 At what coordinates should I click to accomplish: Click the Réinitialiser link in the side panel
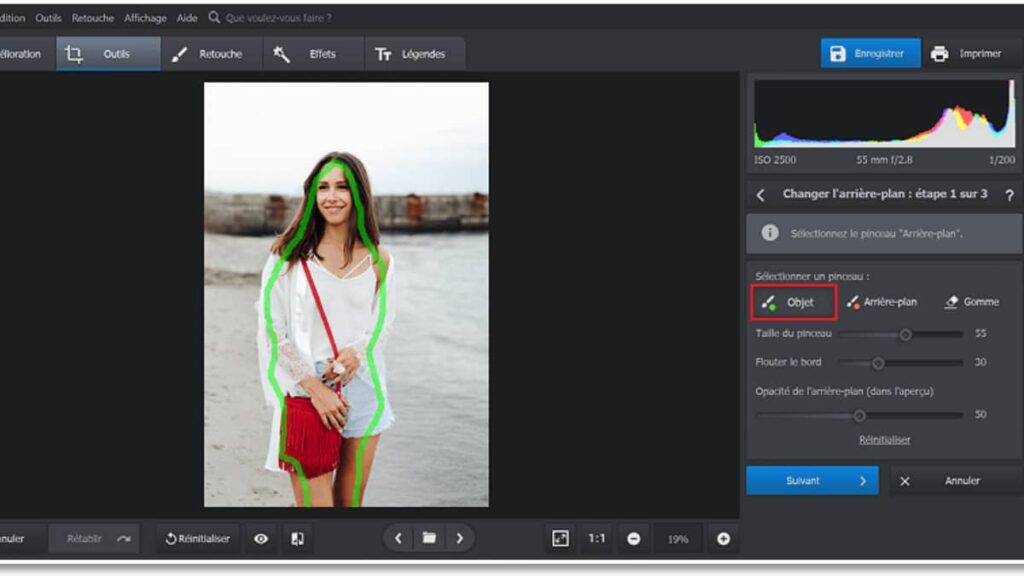tap(884, 440)
